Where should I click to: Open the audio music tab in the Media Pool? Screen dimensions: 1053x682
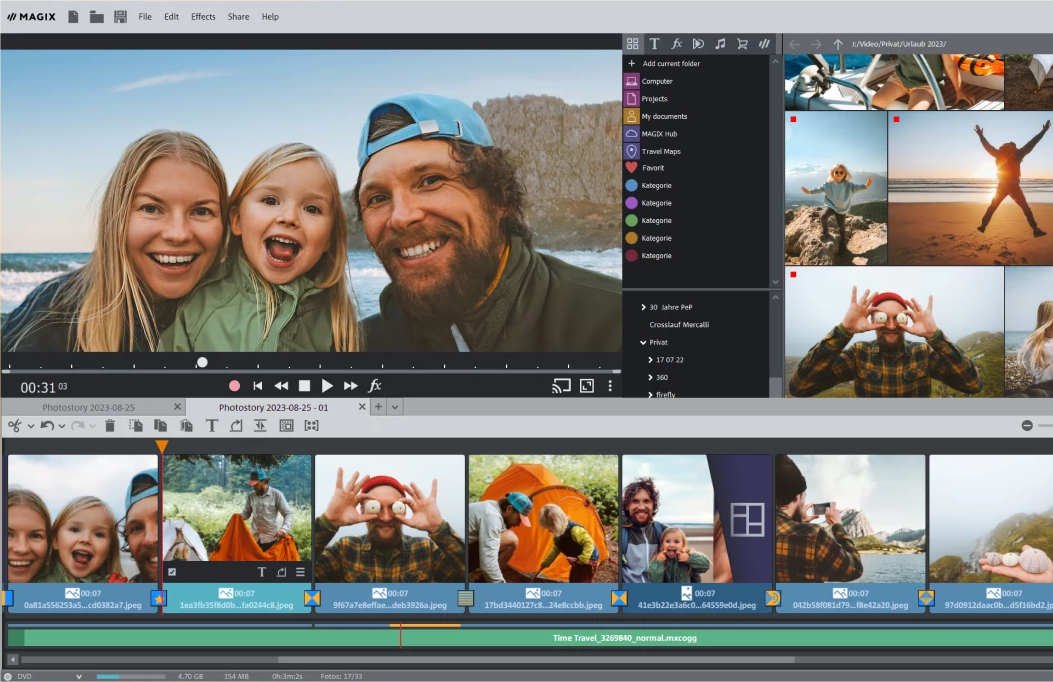[x=720, y=44]
